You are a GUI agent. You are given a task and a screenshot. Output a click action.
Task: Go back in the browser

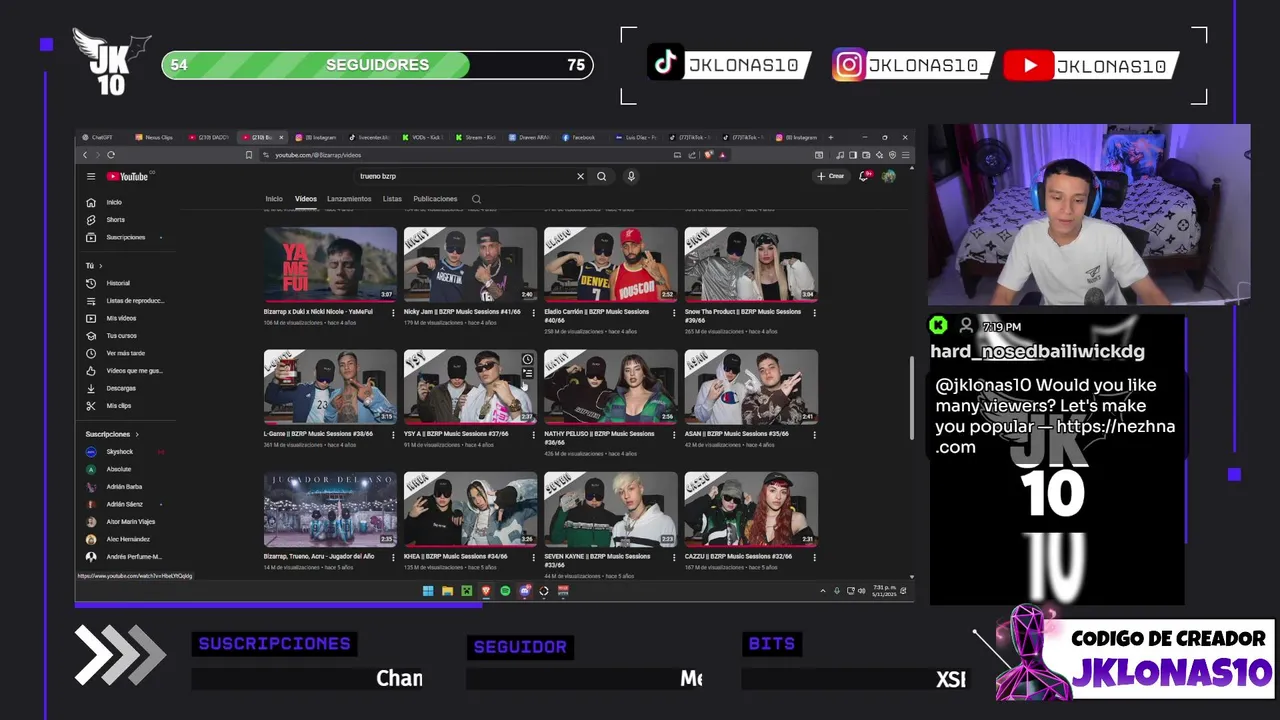coord(85,155)
